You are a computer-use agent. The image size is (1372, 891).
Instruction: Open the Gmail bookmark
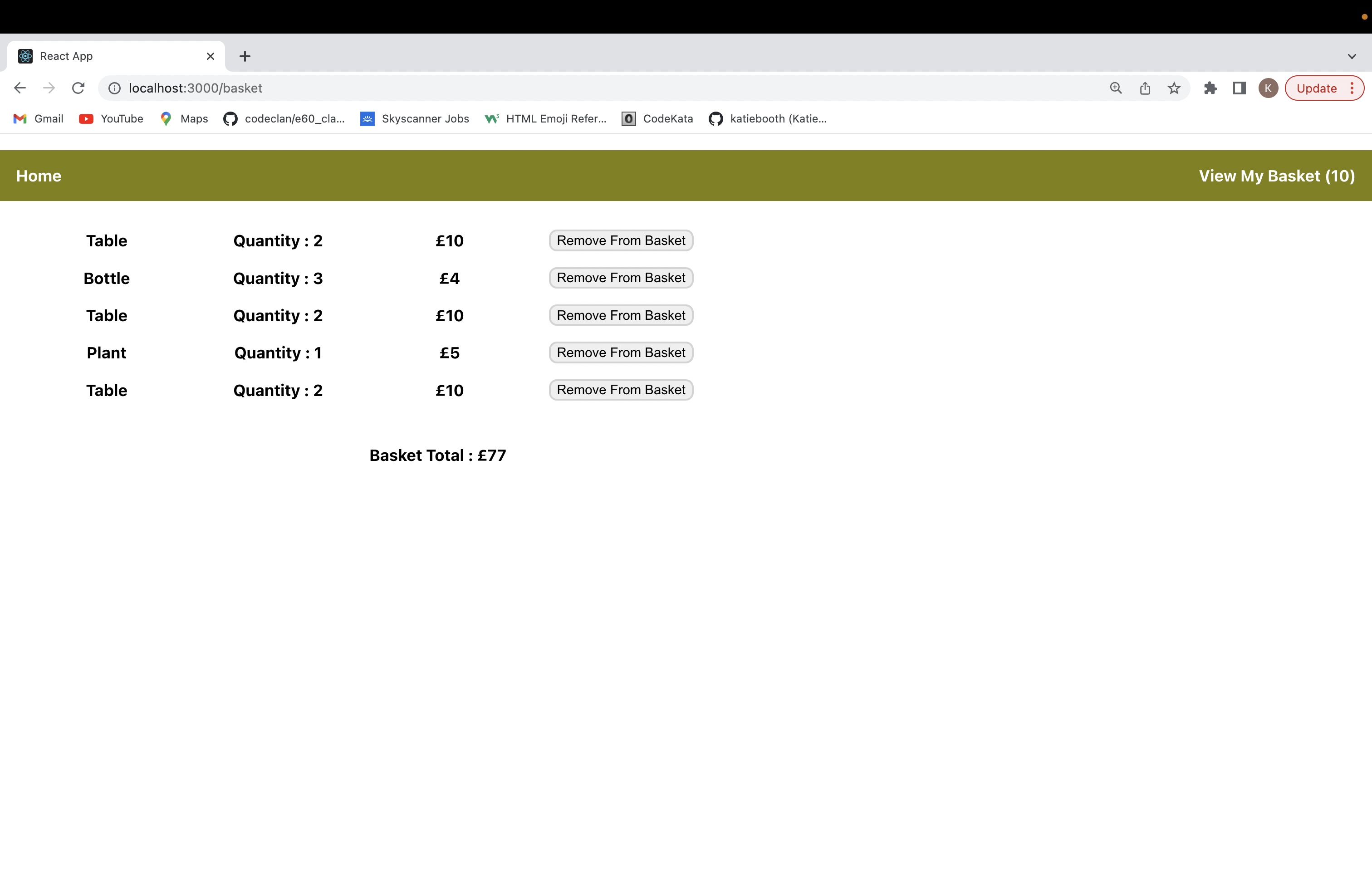click(38, 119)
